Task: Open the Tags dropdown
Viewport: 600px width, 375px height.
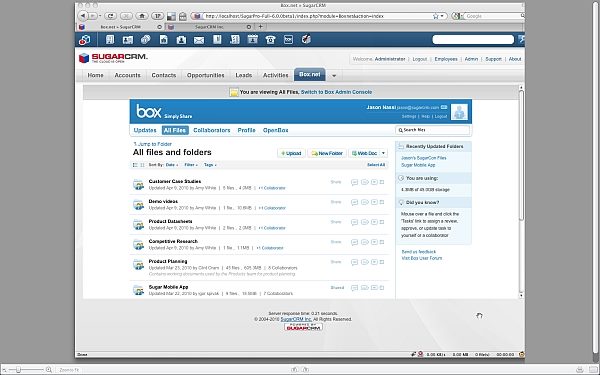Action: 210,165
